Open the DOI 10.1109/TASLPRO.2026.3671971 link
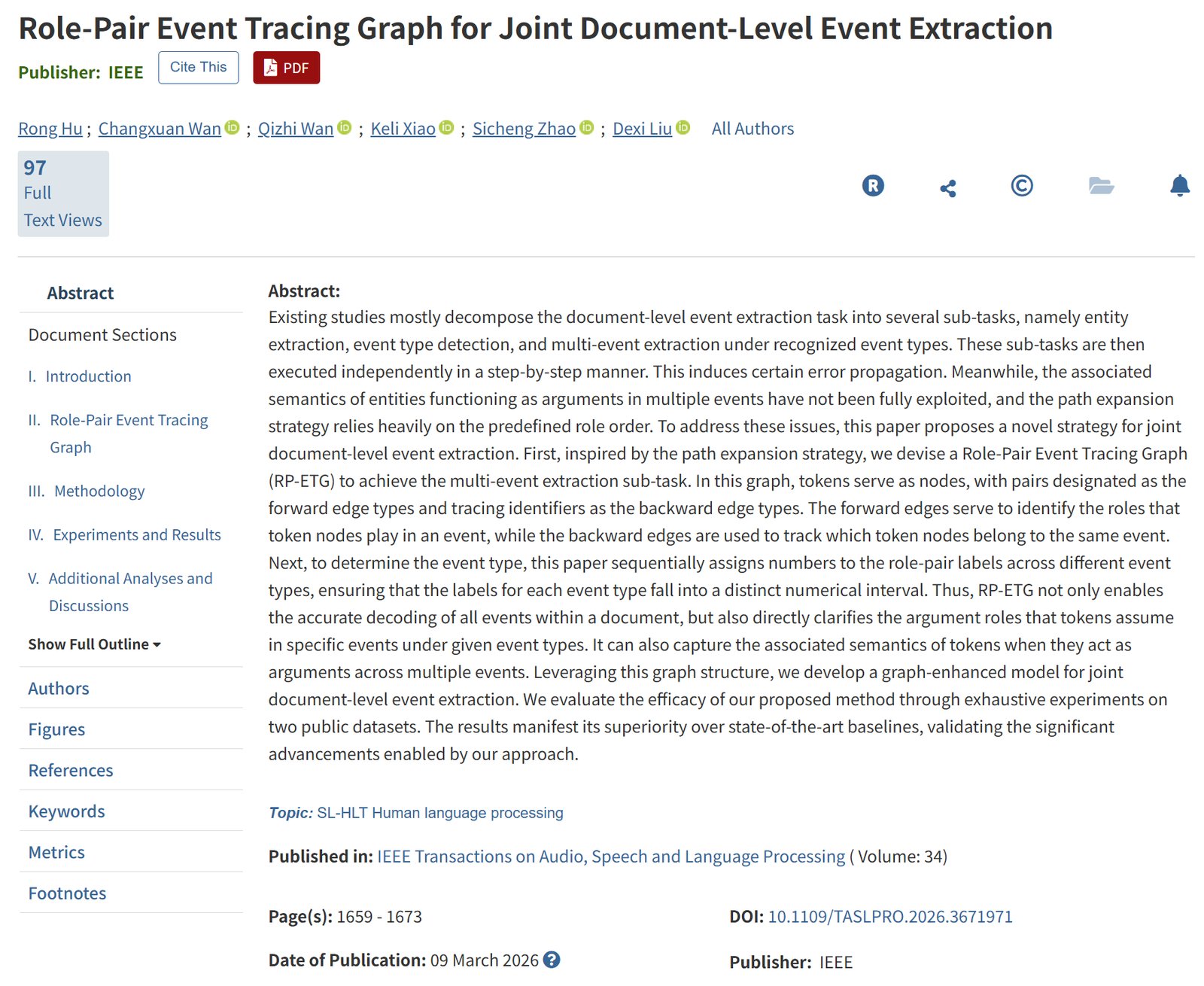 [890, 917]
